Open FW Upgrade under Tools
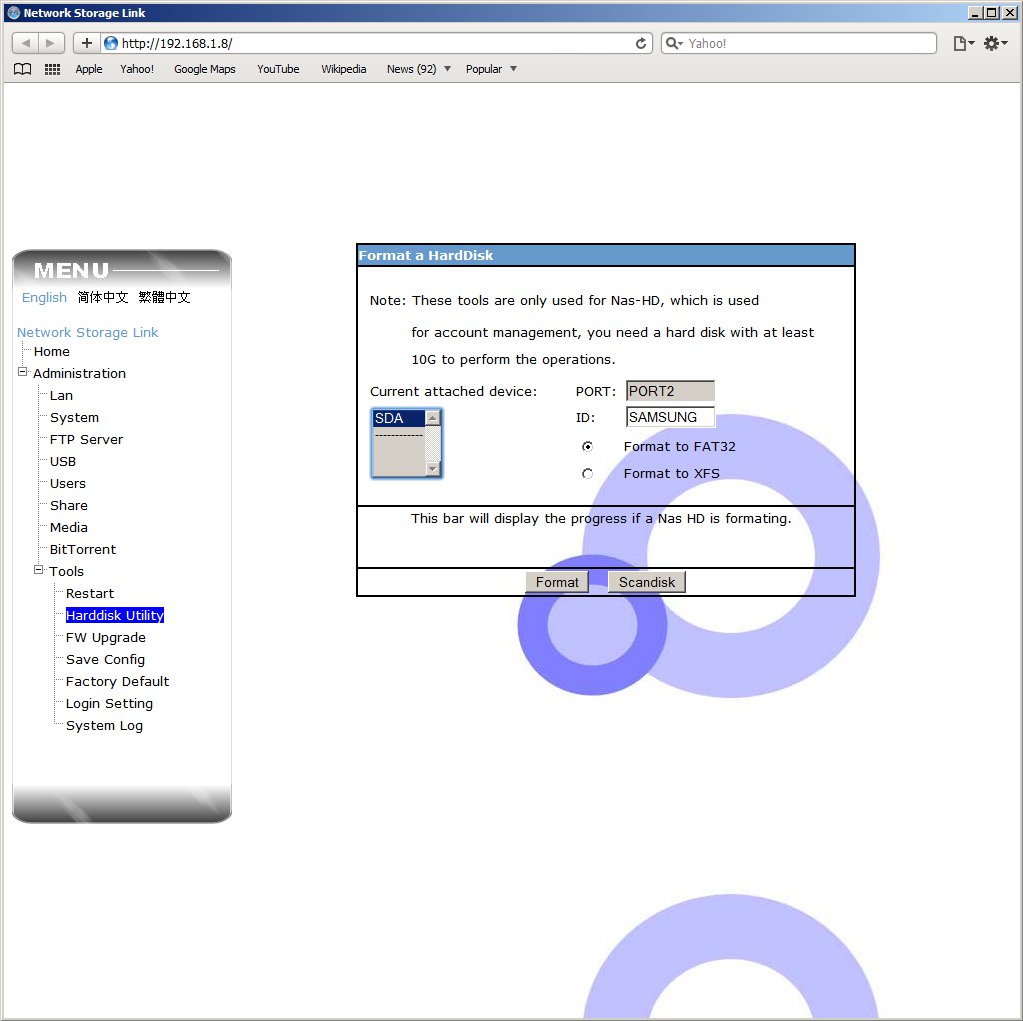Image resolution: width=1023 pixels, height=1021 pixels. [106, 637]
